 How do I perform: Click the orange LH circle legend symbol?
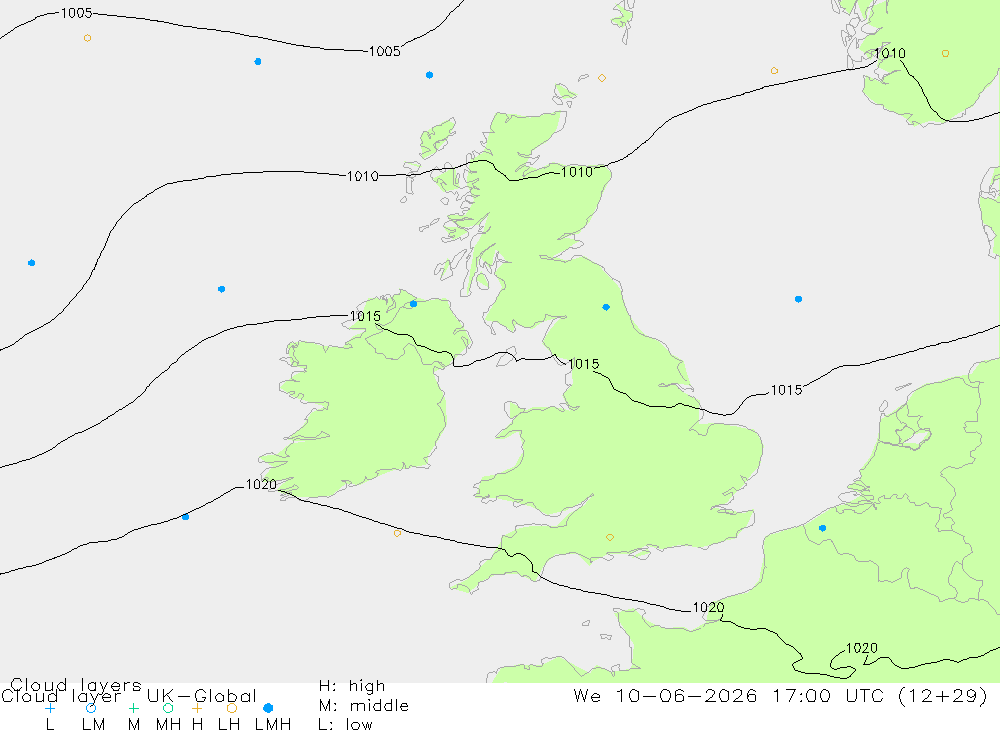(232, 708)
